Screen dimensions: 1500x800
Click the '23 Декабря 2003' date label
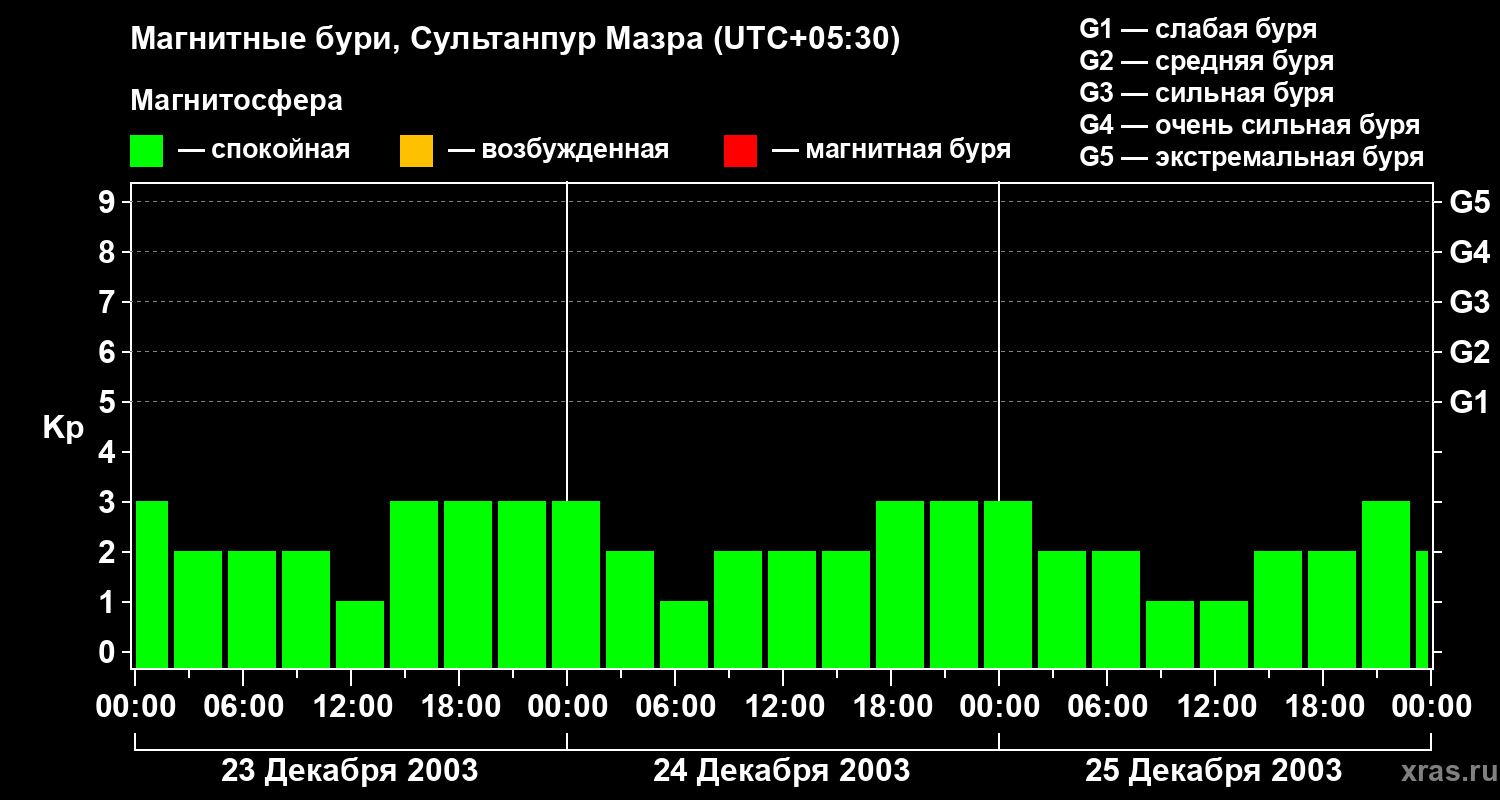pos(349,771)
